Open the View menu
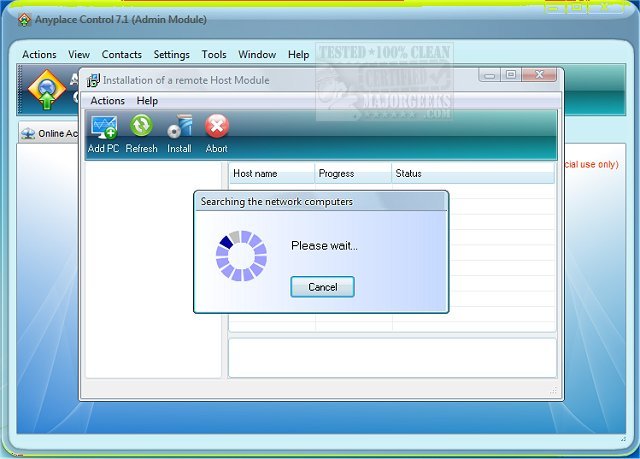The height and width of the screenshot is (459, 640). click(x=79, y=54)
